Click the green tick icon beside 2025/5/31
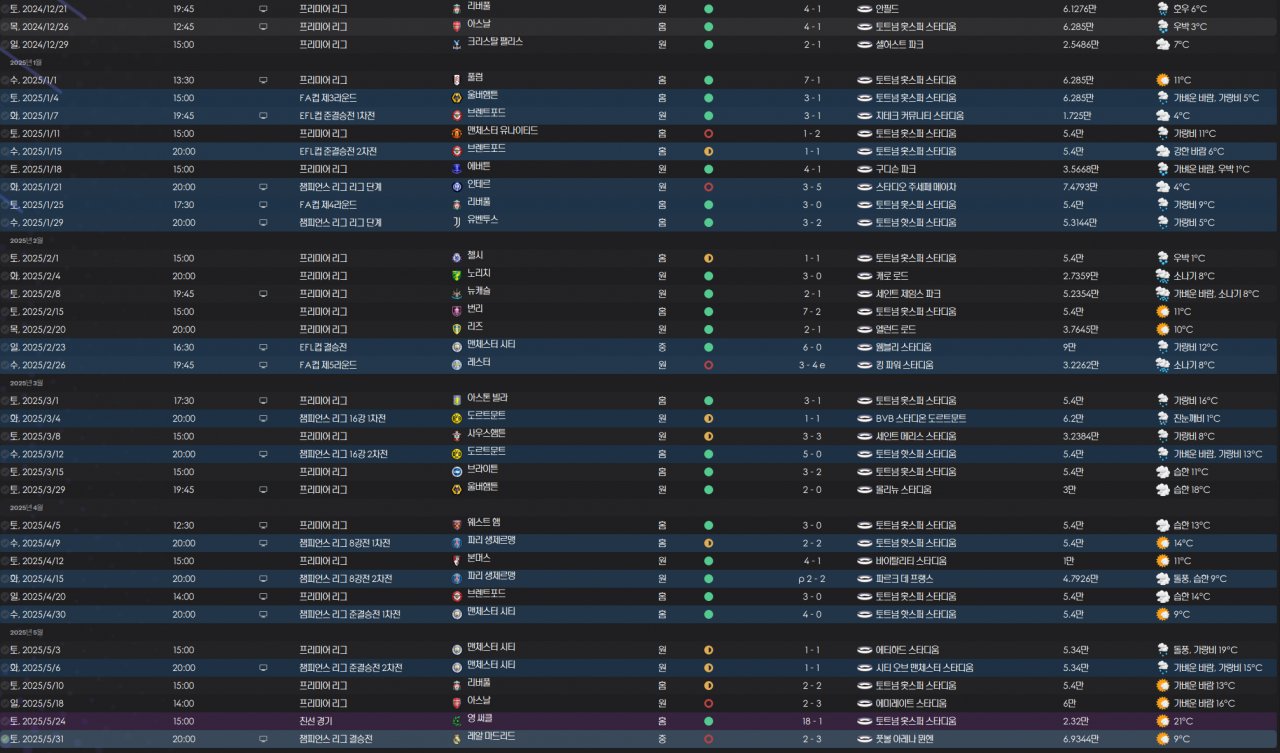The height and width of the screenshot is (753, 1280). pos(5,739)
